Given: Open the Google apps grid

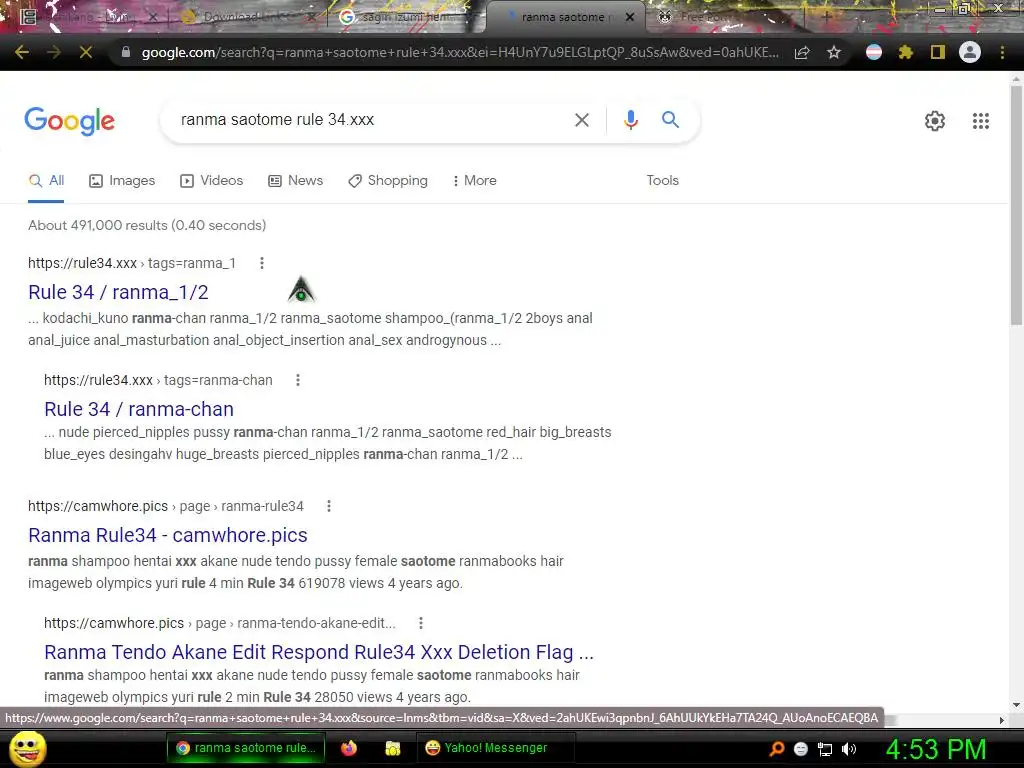Looking at the screenshot, I should click(x=981, y=121).
